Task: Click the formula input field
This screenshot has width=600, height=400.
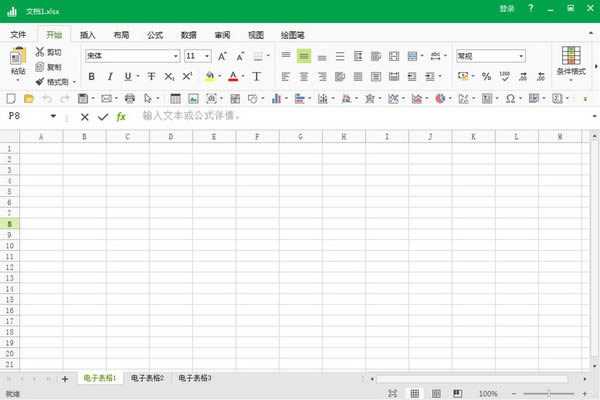Action: (364, 116)
